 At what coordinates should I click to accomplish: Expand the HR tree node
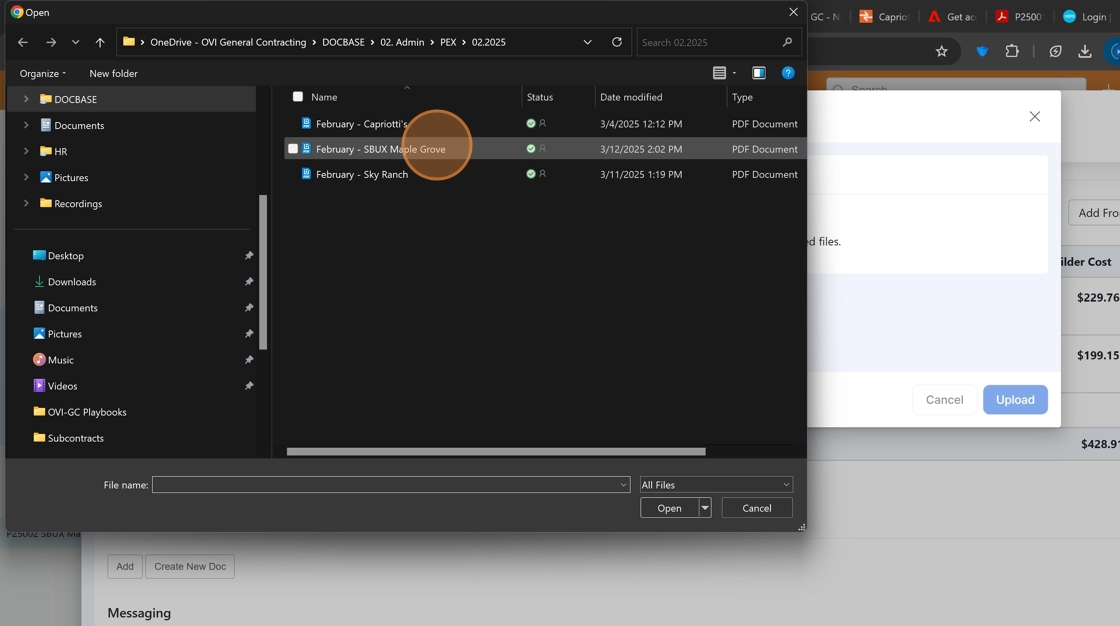click(x=26, y=151)
